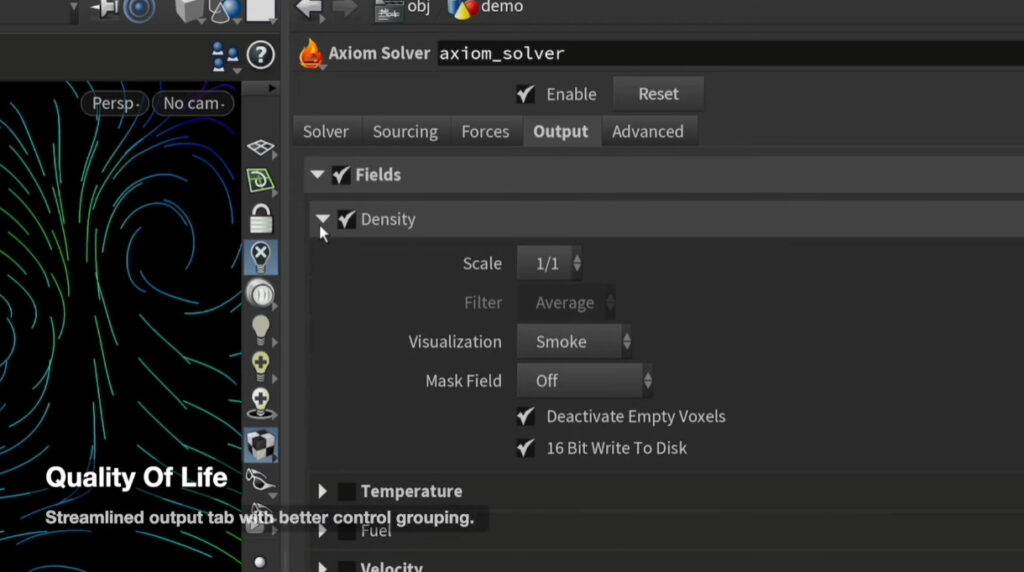1024x572 pixels.
Task: Open the Visualization Smoke dropdown
Action: (574, 342)
